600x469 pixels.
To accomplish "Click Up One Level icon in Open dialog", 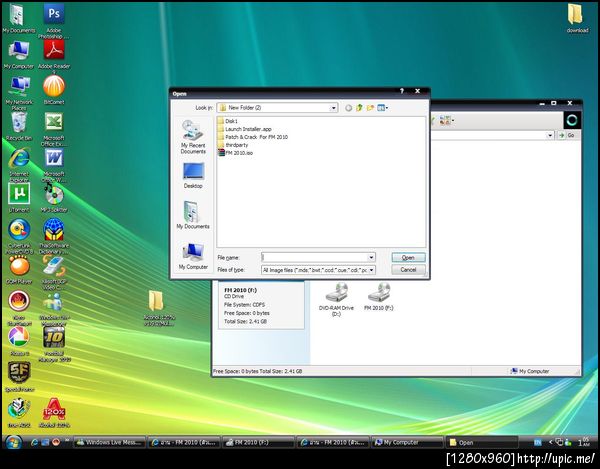I will point(359,108).
